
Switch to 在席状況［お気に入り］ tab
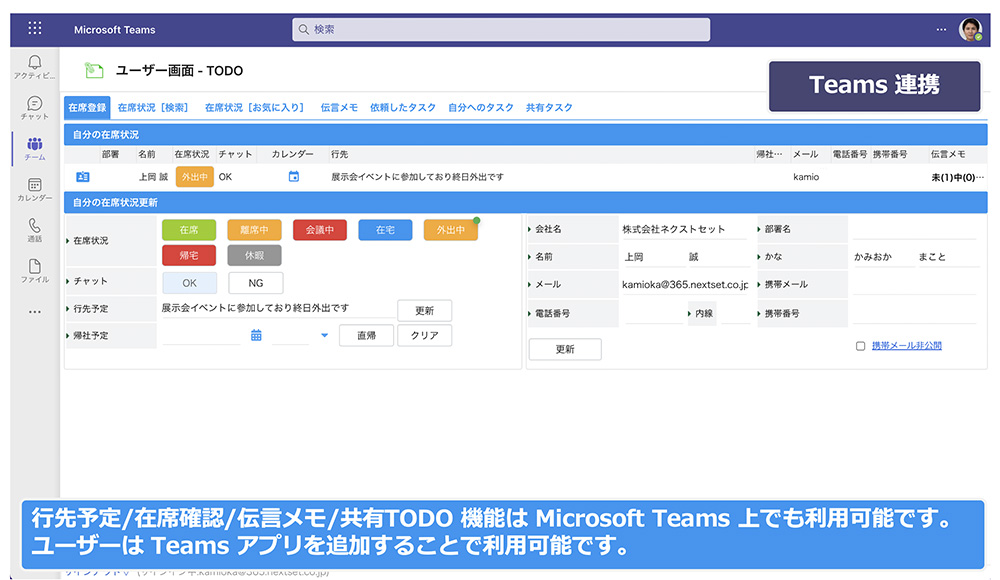254,107
